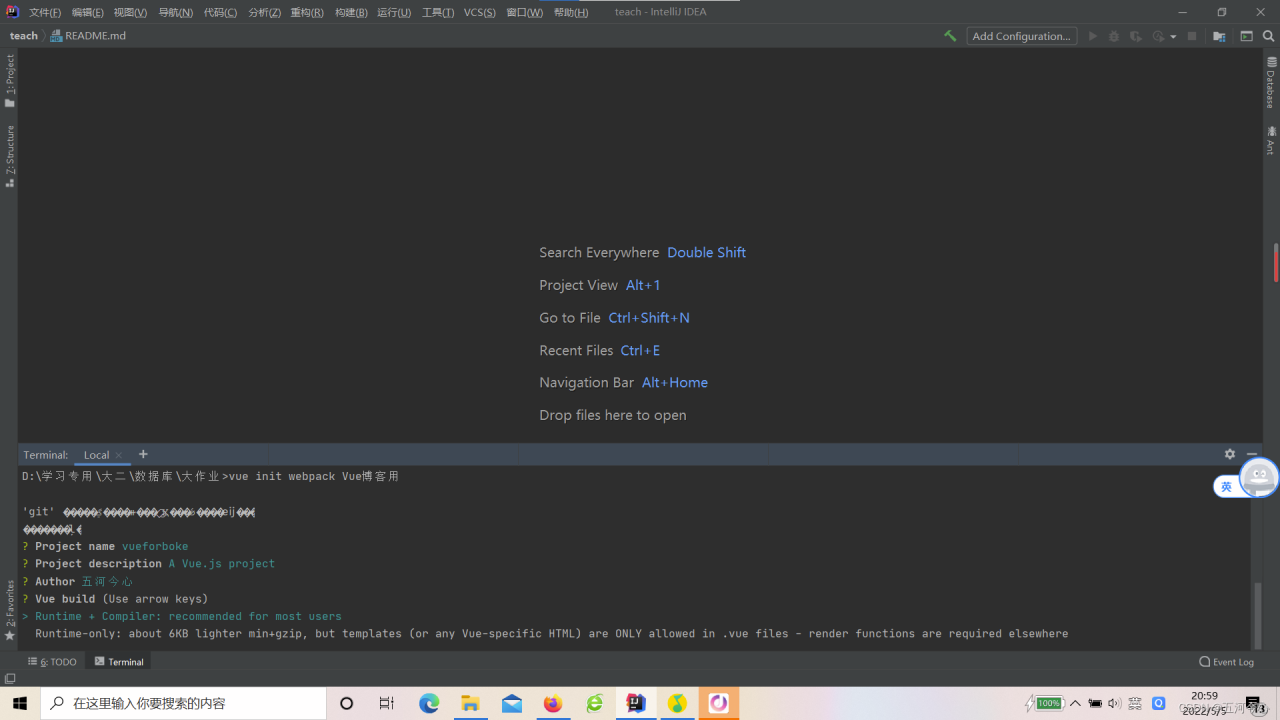Open the 导航(N) menu
This screenshot has height=720, width=1280.
[x=175, y=12]
